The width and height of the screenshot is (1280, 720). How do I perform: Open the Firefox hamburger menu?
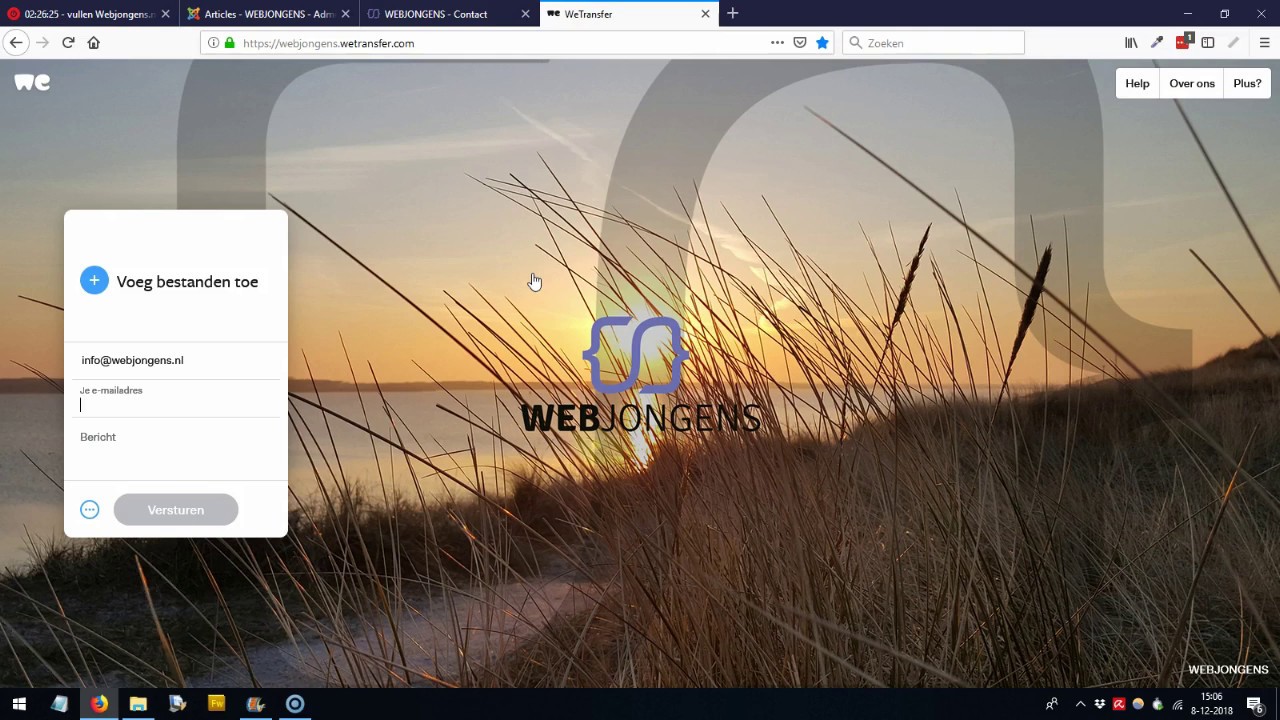click(x=1264, y=43)
